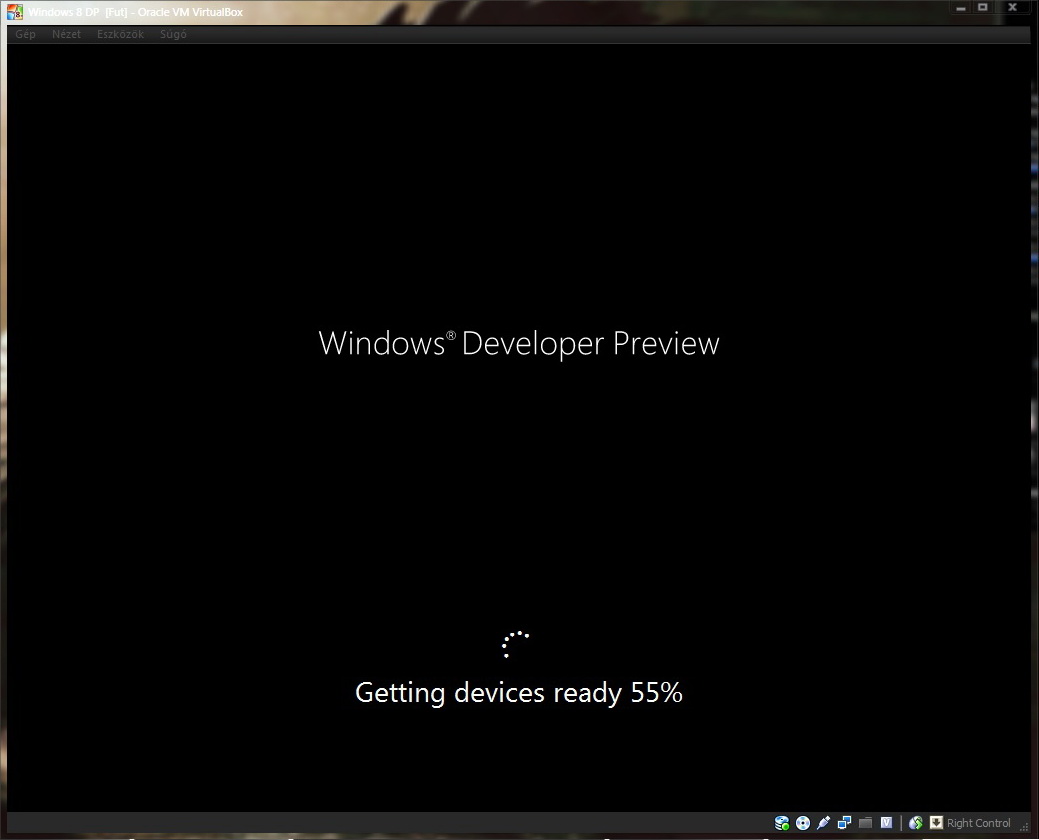Open the Súgó menu
The image size is (1039, 840).
[173, 34]
